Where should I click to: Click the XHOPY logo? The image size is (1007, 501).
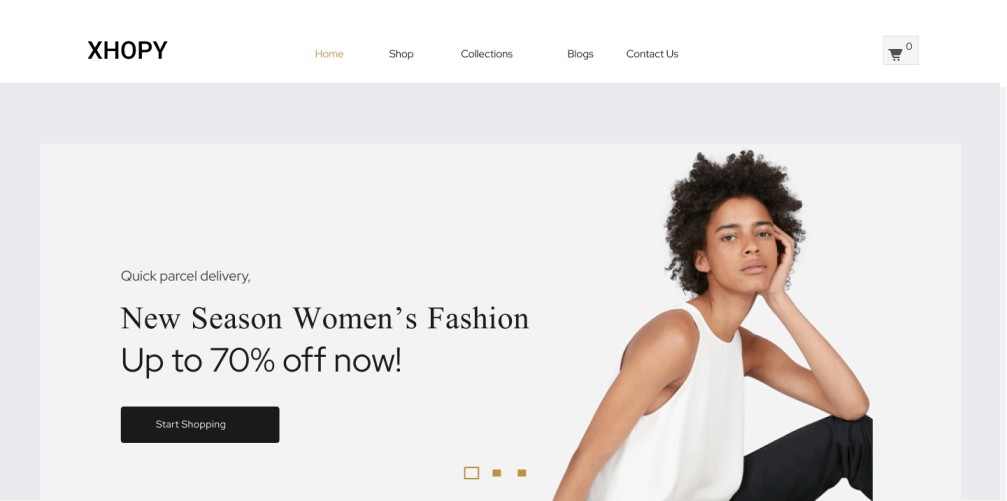(x=127, y=50)
